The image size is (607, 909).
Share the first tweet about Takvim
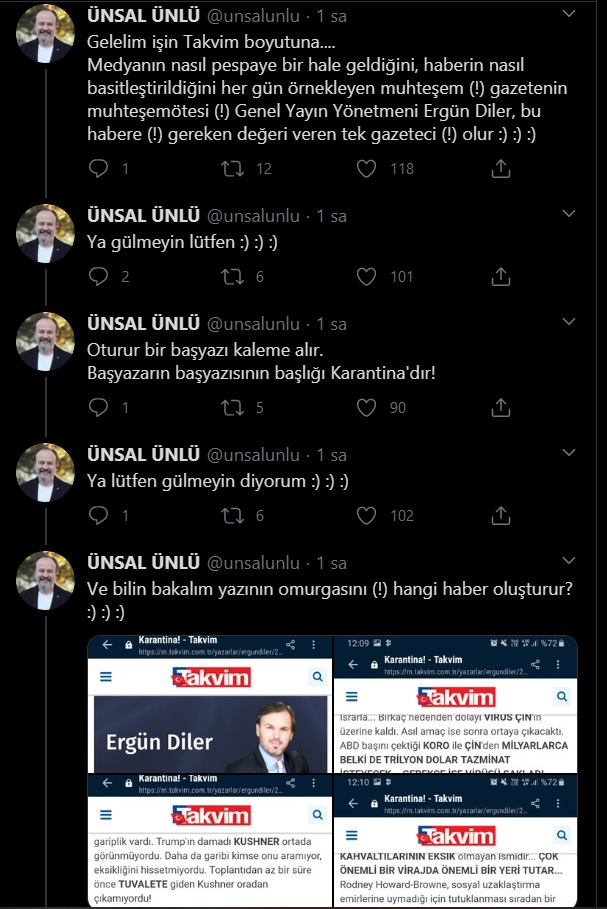pyautogui.click(x=501, y=169)
